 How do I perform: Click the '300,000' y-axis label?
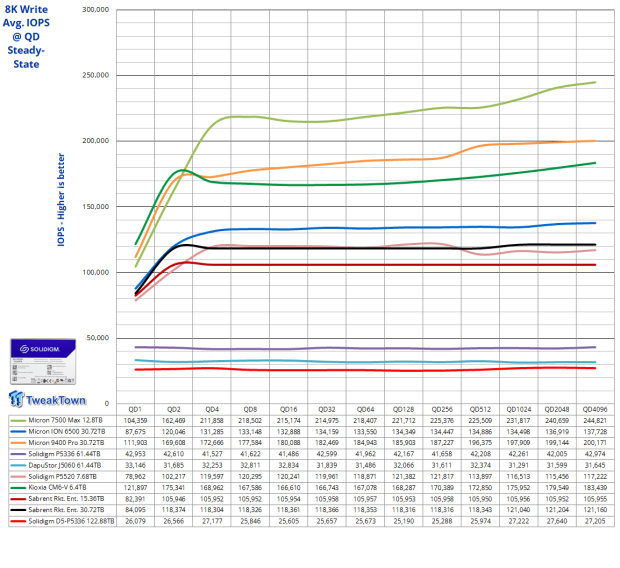coord(95,9)
